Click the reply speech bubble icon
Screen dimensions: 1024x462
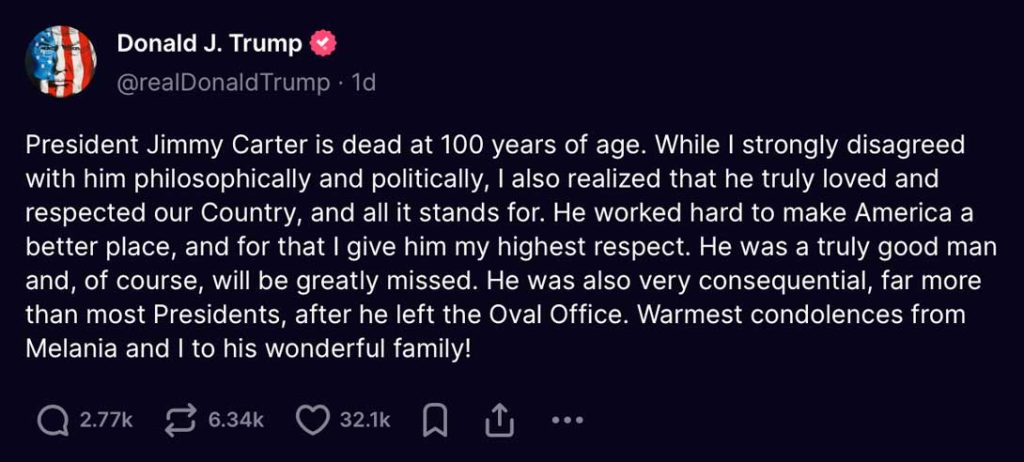click(52, 421)
